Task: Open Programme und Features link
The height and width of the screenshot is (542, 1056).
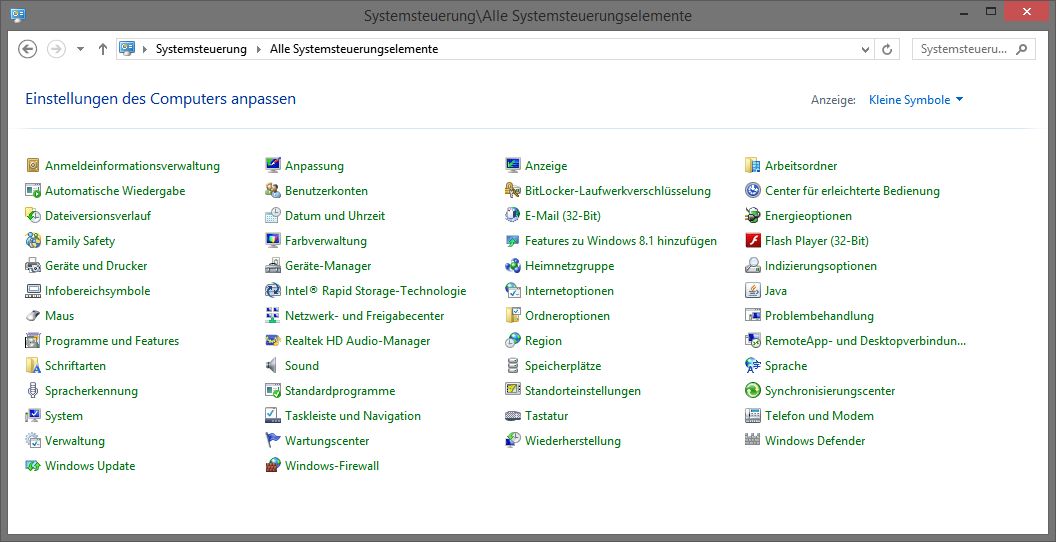Action: [x=112, y=341]
